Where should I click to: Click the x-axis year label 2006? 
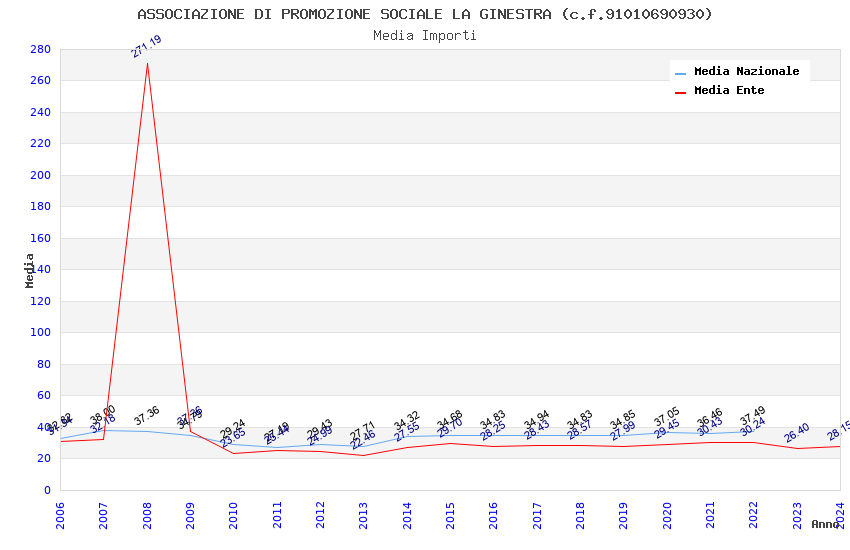[60, 515]
